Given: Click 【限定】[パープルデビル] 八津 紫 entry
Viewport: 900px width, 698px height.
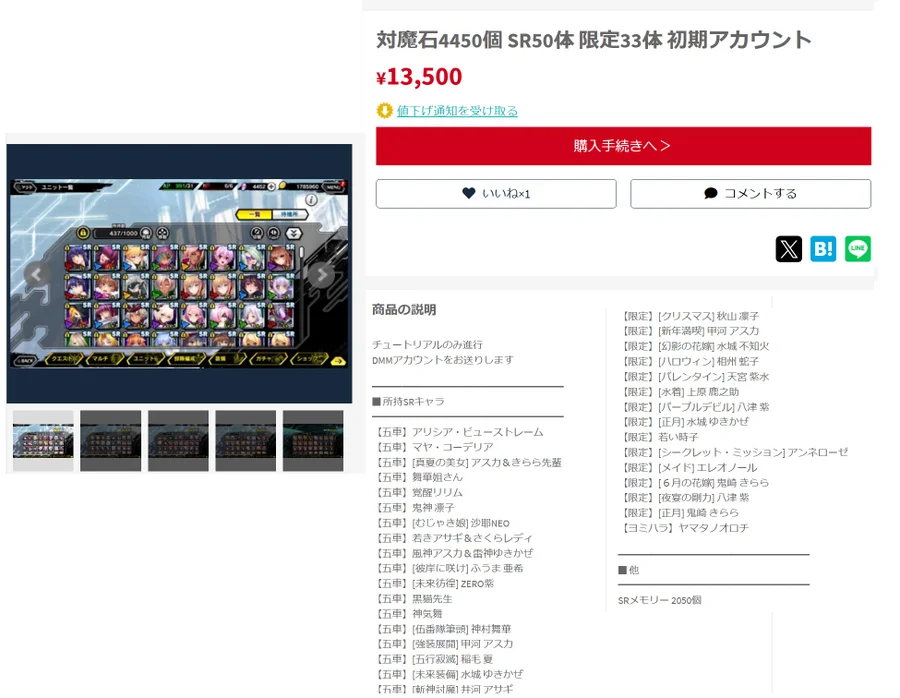Looking at the screenshot, I should pos(694,407).
